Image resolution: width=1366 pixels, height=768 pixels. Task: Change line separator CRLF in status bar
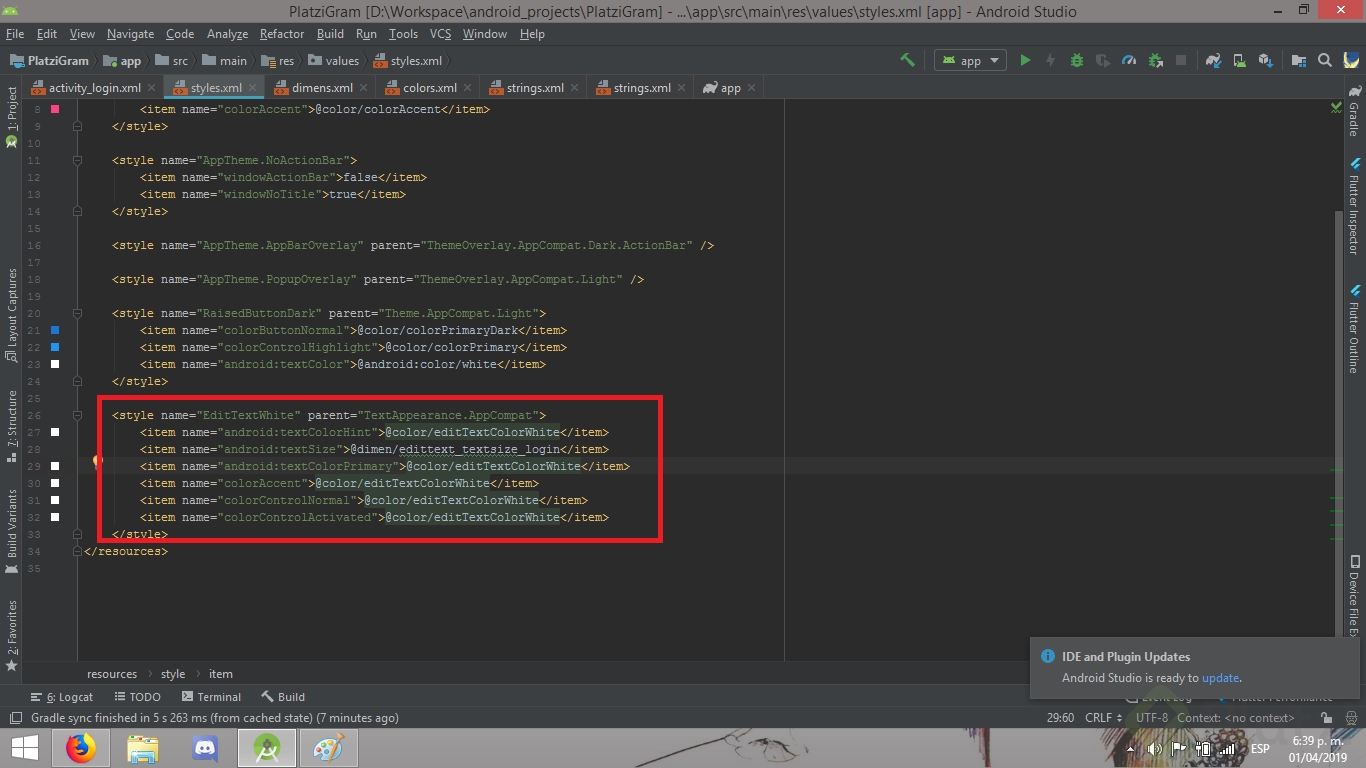click(x=1104, y=717)
